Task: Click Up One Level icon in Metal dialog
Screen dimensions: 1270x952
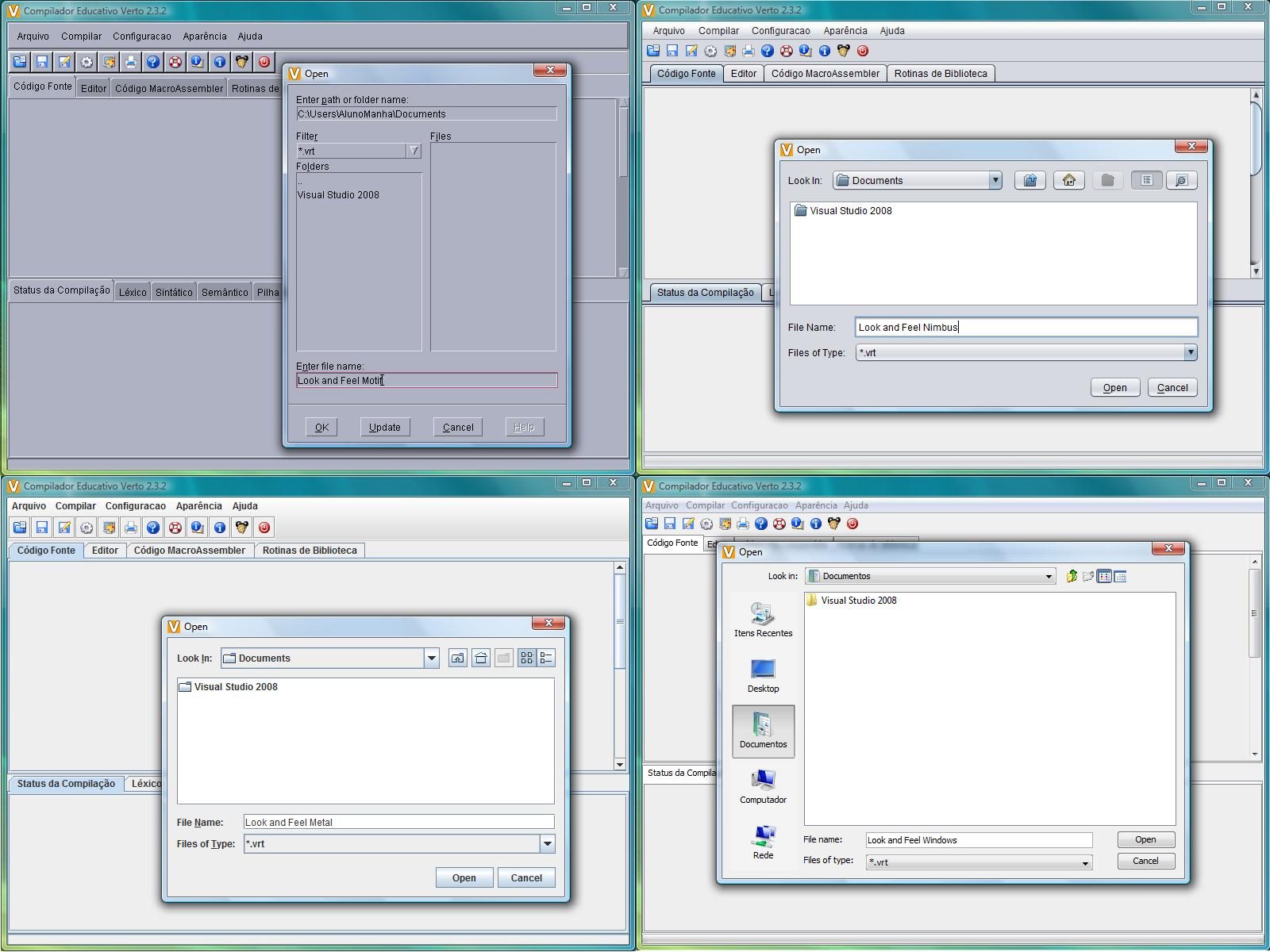Action: [457, 658]
